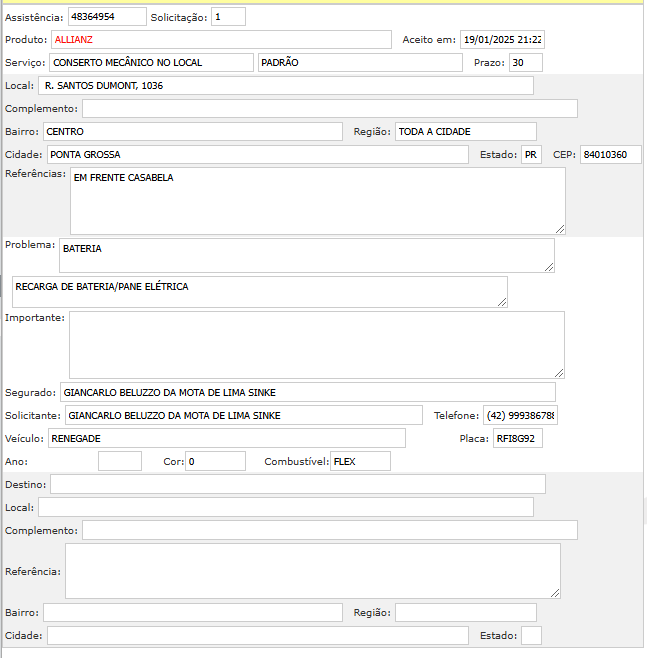Select the Telefone field
Image resolution: width=647 pixels, height=658 pixels.
[x=520, y=415]
